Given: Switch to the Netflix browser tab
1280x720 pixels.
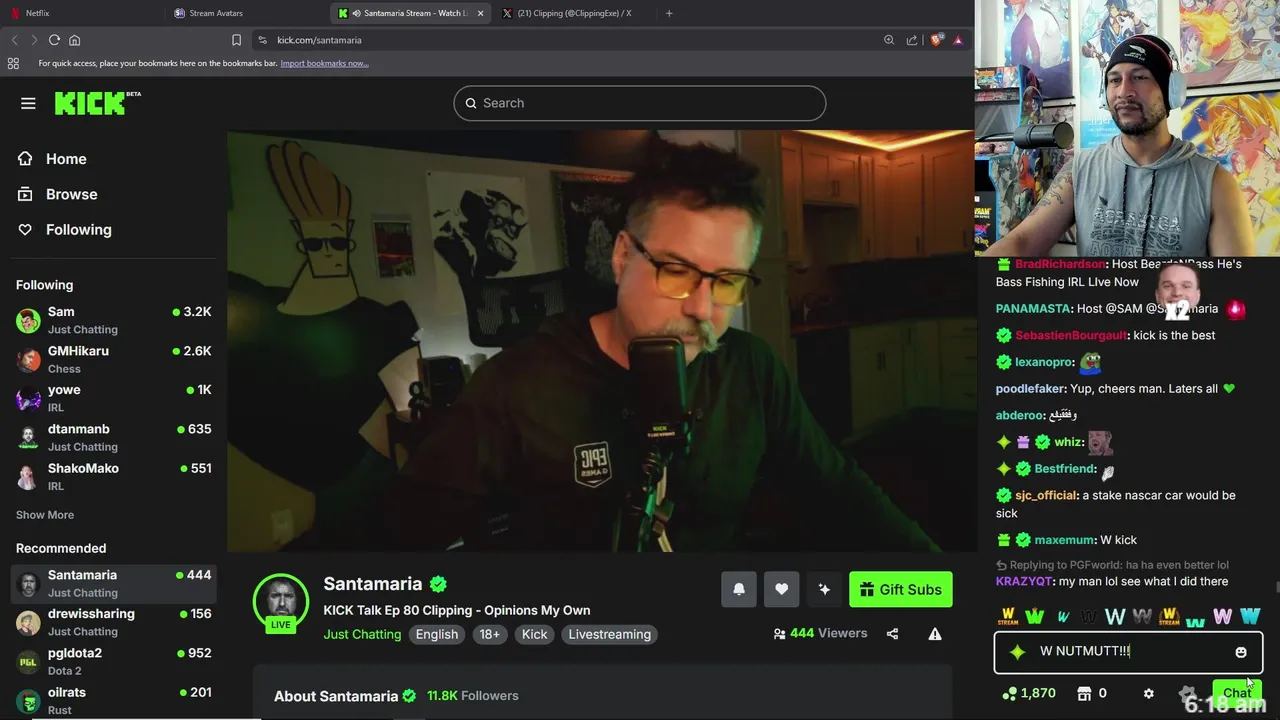Looking at the screenshot, I should point(81,13).
